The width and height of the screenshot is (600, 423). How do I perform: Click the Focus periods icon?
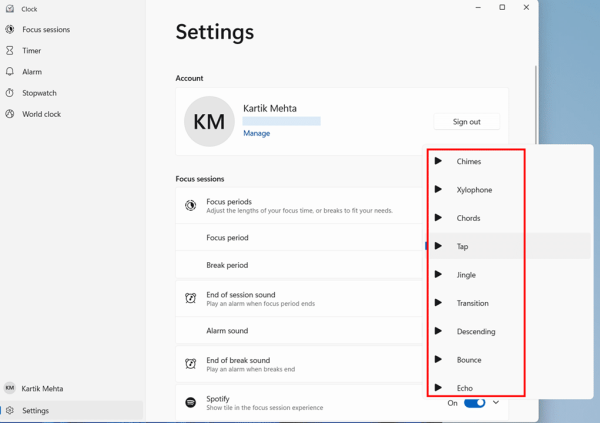click(191, 206)
